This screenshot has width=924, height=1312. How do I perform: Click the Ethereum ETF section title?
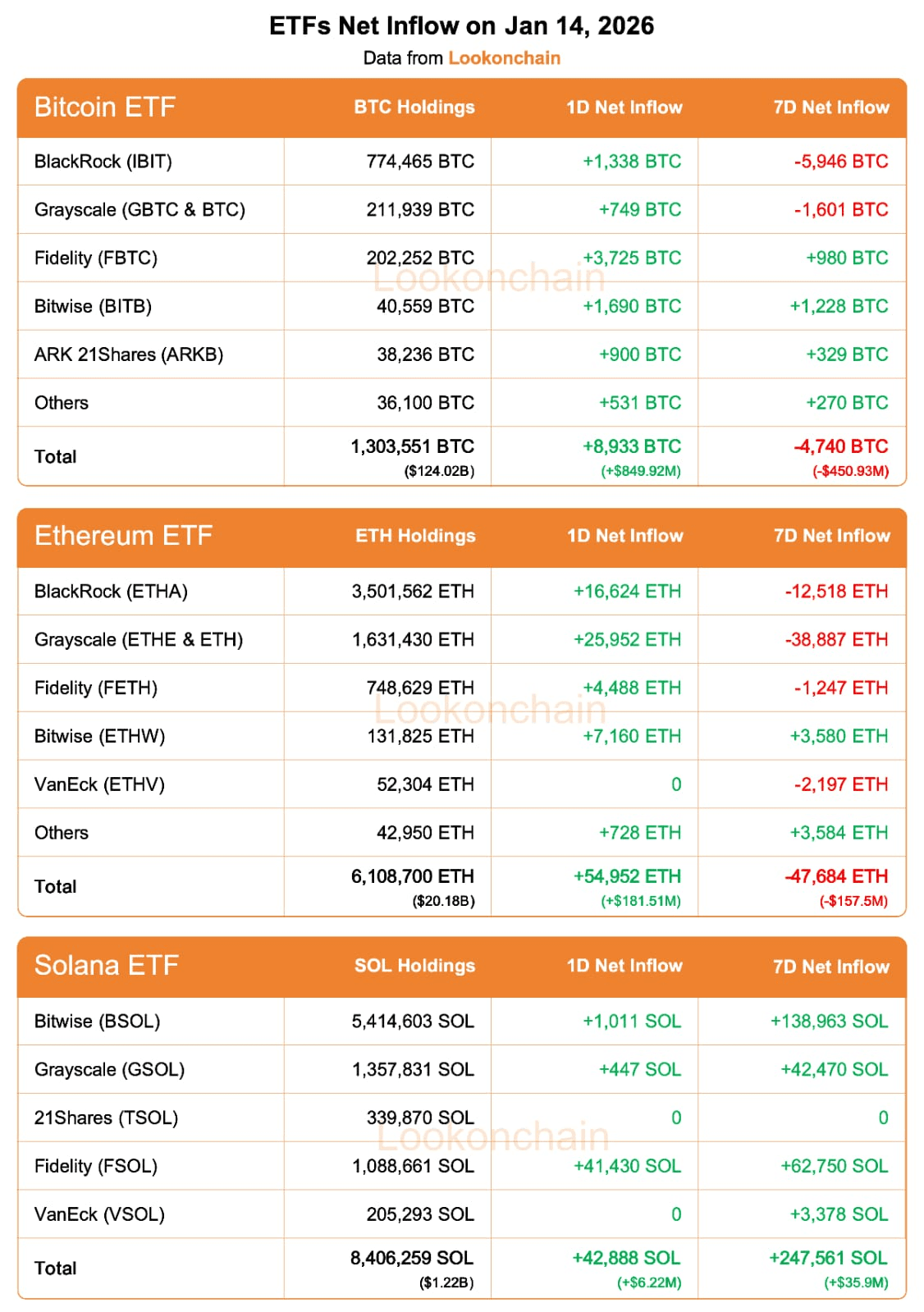(123, 536)
